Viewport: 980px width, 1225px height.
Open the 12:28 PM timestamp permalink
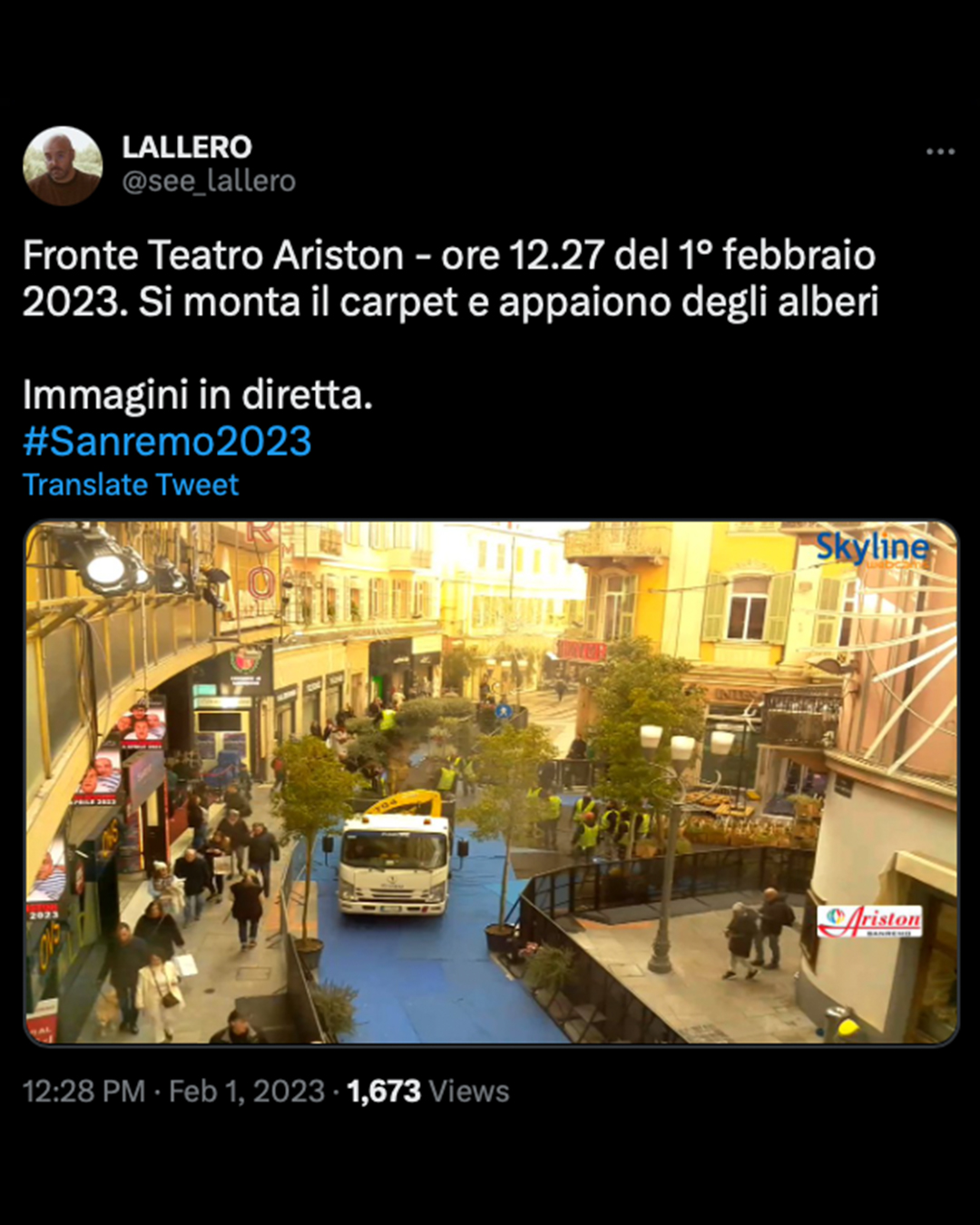(83, 1091)
